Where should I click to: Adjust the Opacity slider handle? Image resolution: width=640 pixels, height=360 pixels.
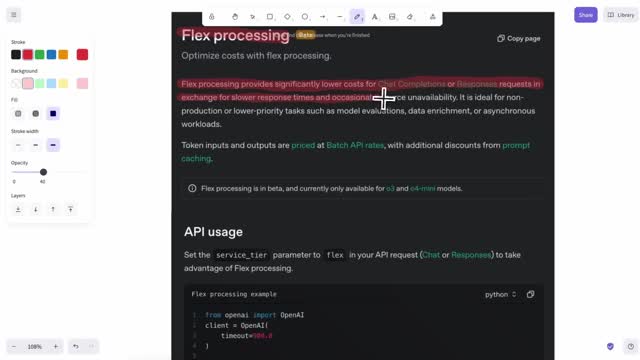[43, 172]
